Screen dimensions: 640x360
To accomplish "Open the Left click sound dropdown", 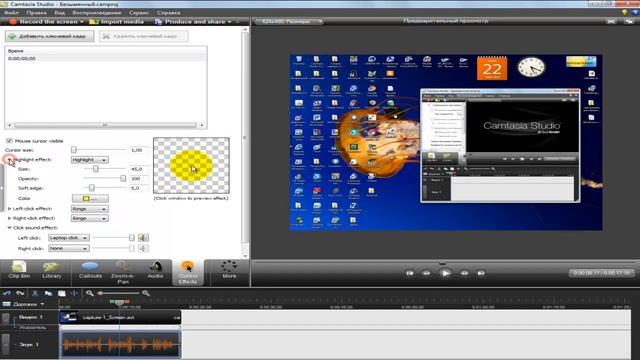I will 69,238.
